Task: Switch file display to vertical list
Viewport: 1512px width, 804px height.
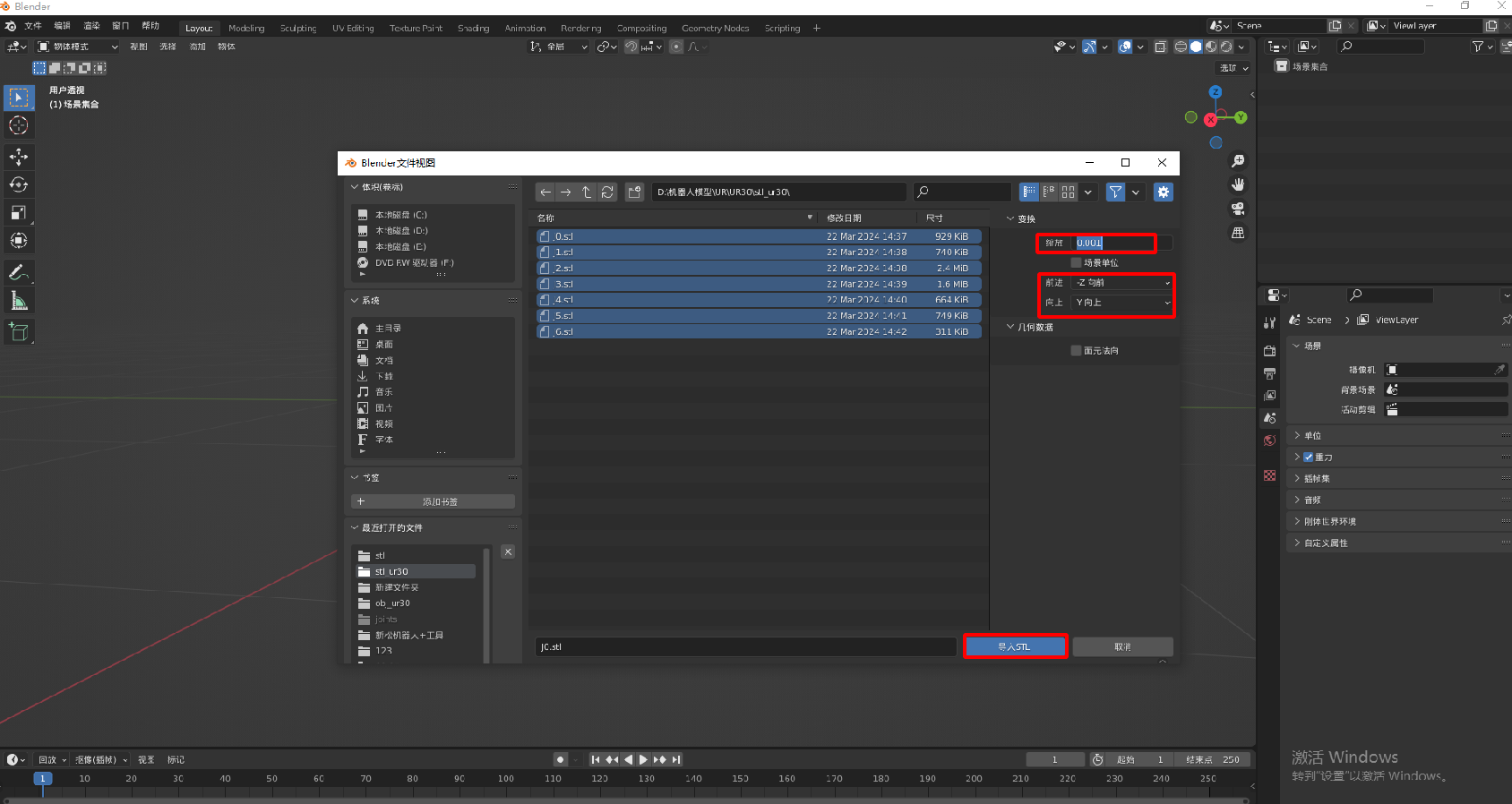Action: click(x=1029, y=192)
